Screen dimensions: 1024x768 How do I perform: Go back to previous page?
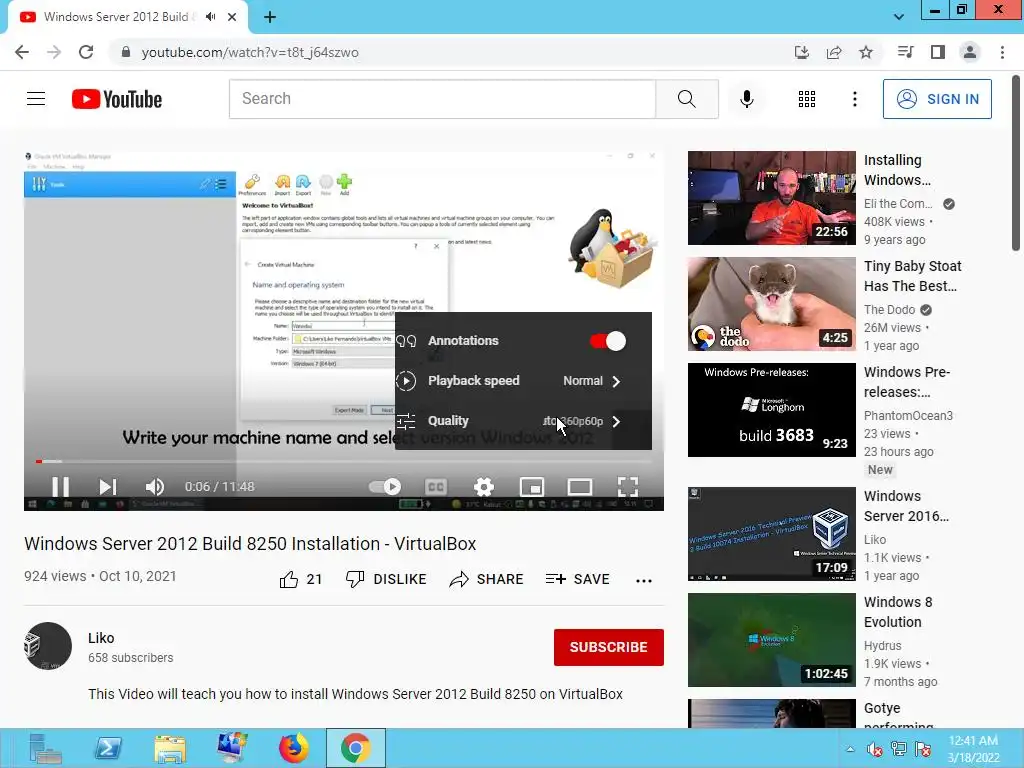tap(22, 52)
